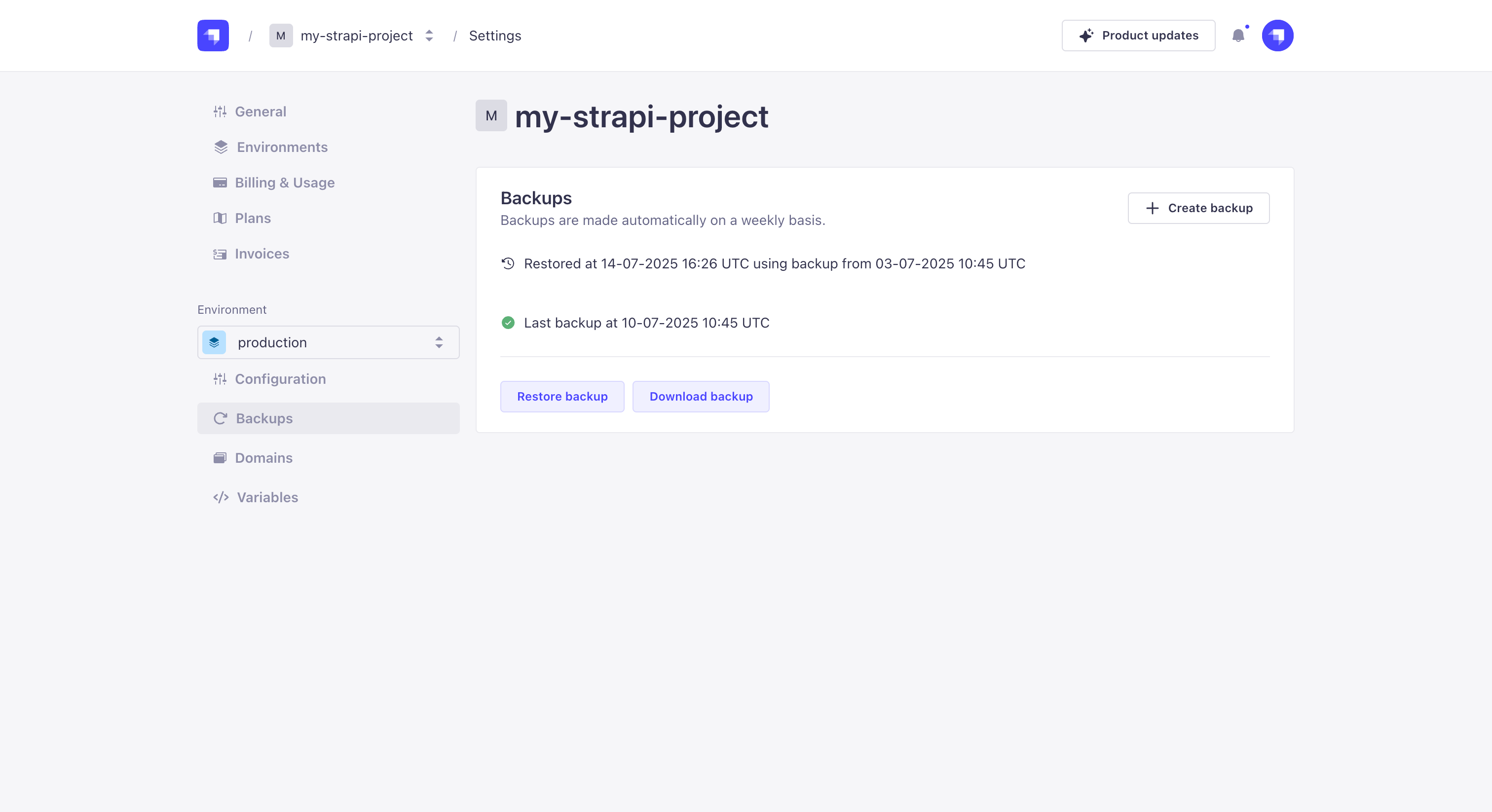Image resolution: width=1492 pixels, height=812 pixels.
Task: Click the Environments layers icon
Action: 221,147
